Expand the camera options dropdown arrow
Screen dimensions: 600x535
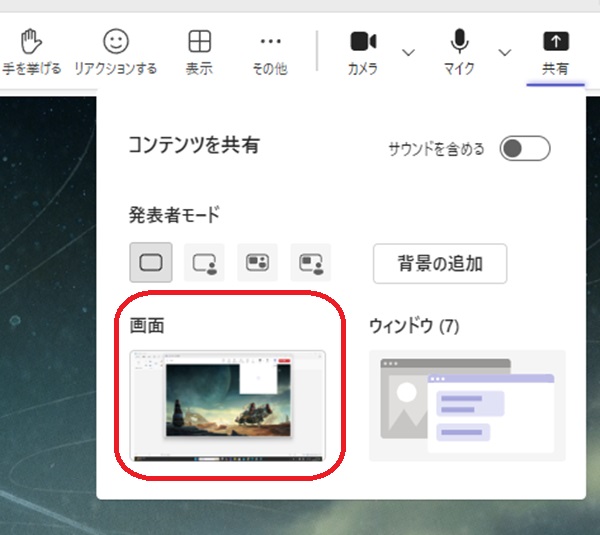click(x=408, y=52)
